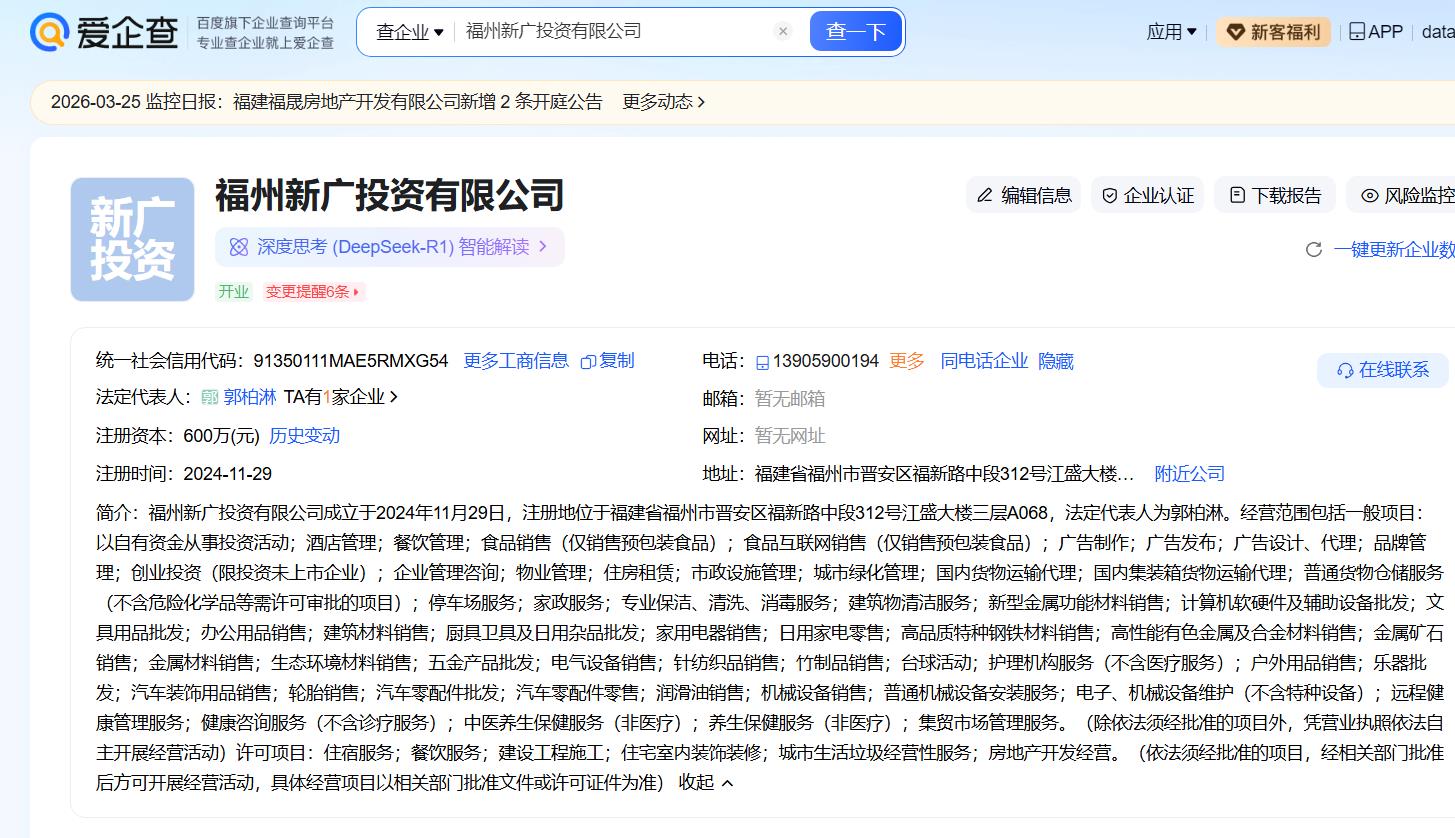Viewport: 1455px width, 838px height.
Task: Toggle 风险监控 eye monitoring
Action: (1406, 195)
